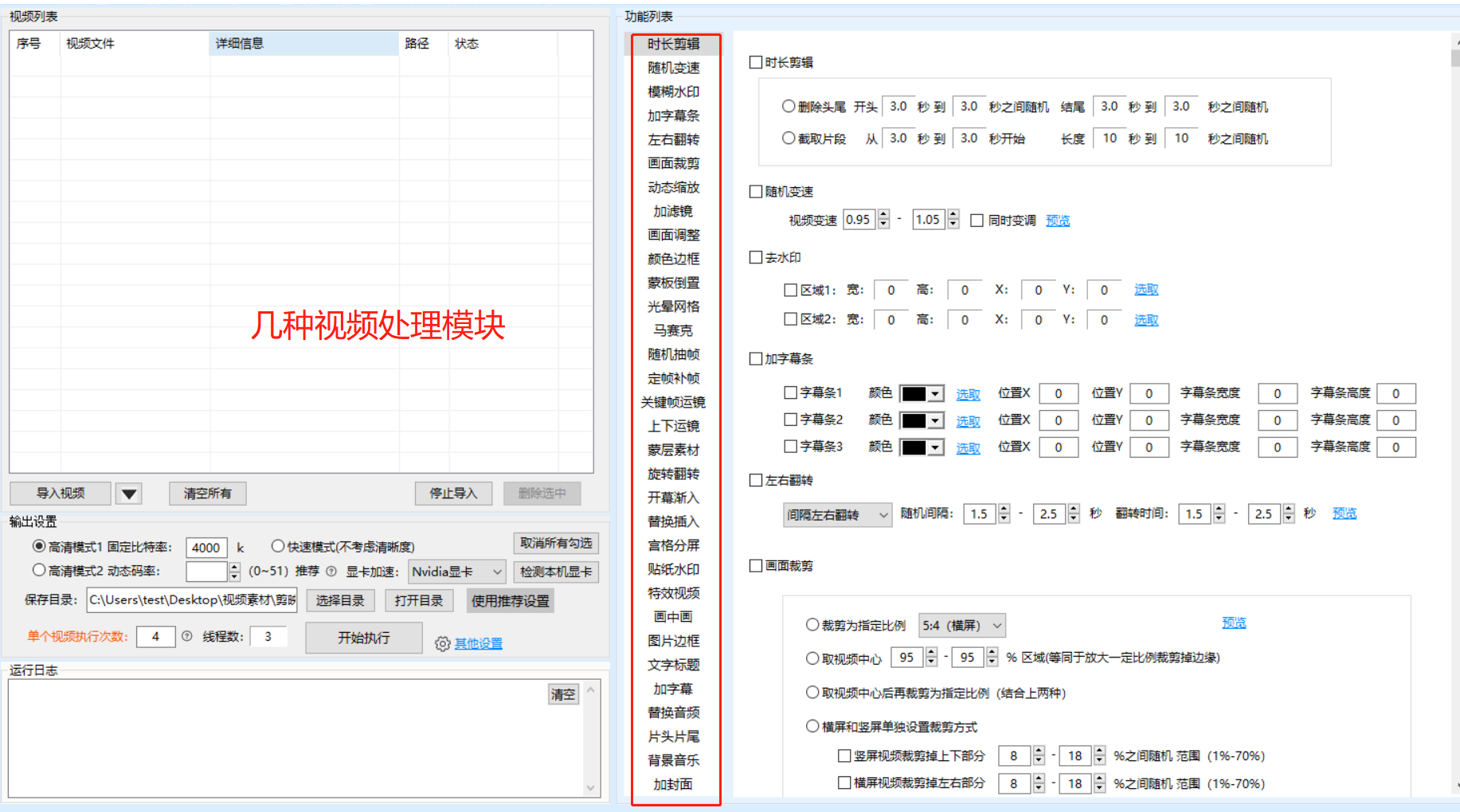Click the 导入视频 button

(61, 494)
